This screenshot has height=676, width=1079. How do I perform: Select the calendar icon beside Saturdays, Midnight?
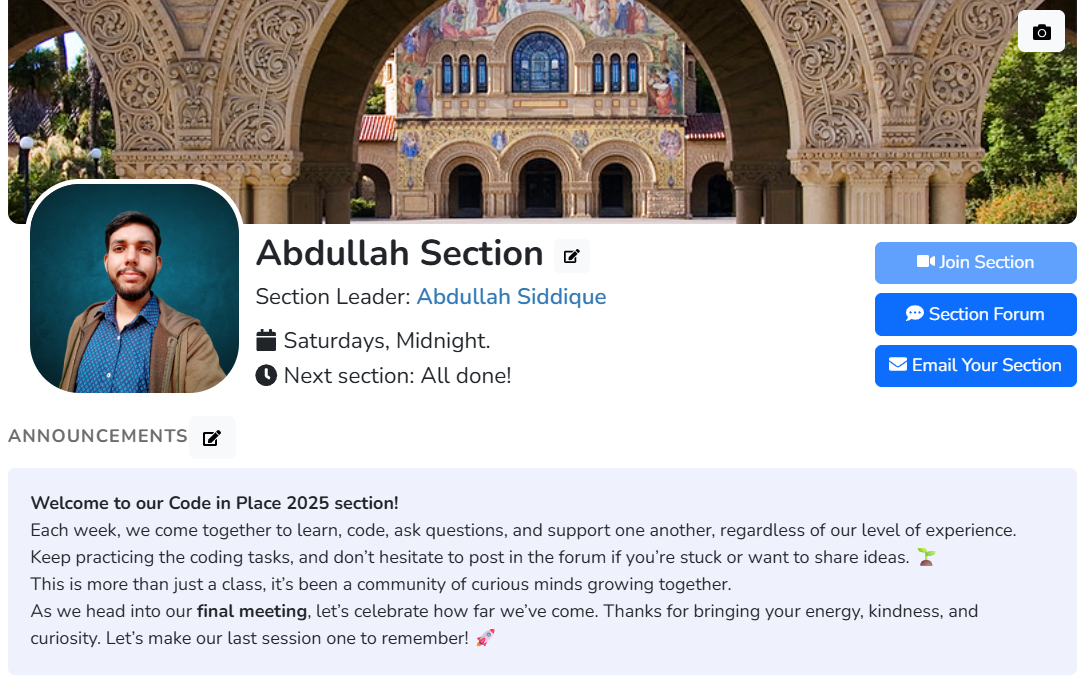pyautogui.click(x=266, y=340)
